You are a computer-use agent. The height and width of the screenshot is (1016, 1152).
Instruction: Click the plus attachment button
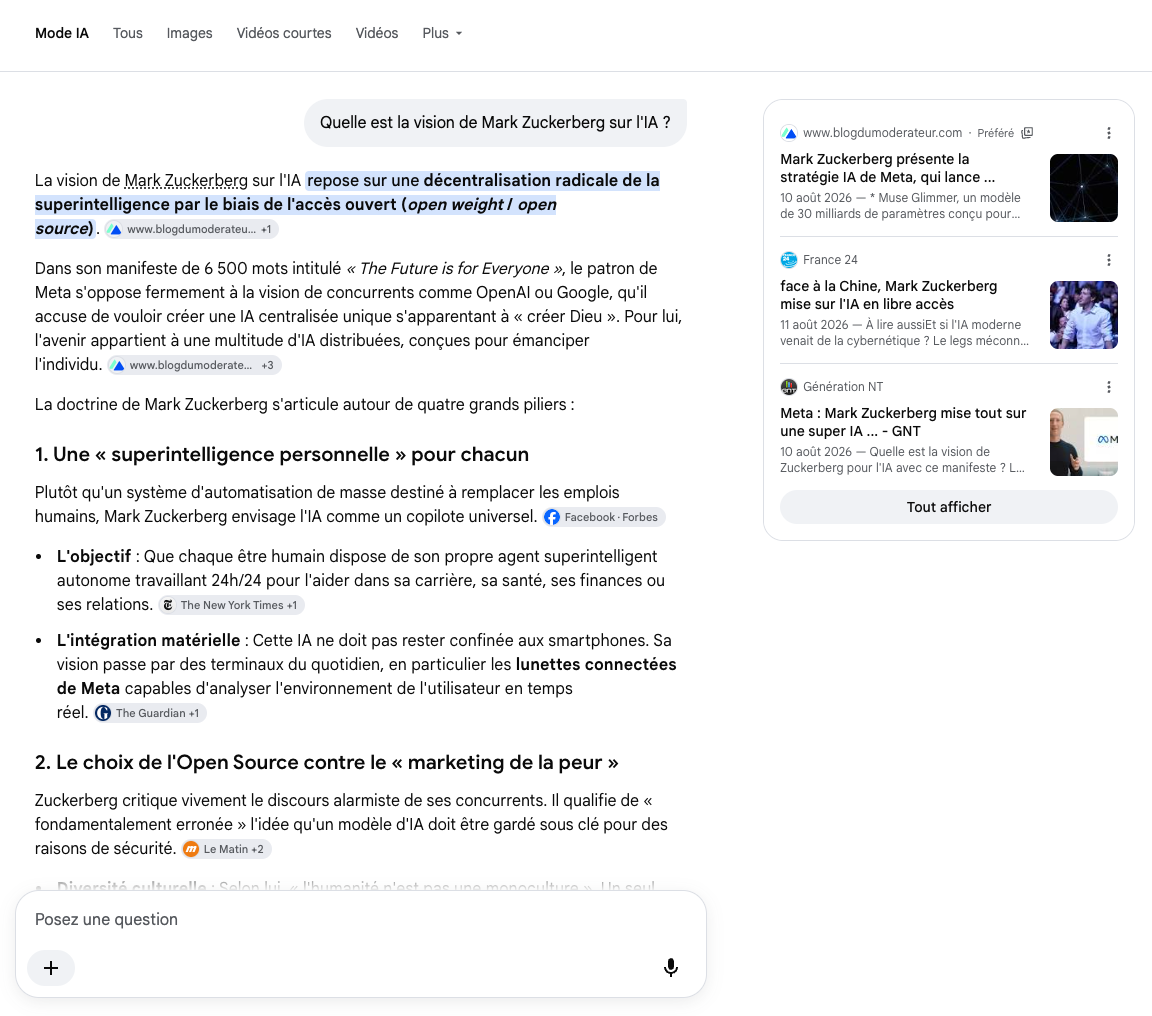51,968
